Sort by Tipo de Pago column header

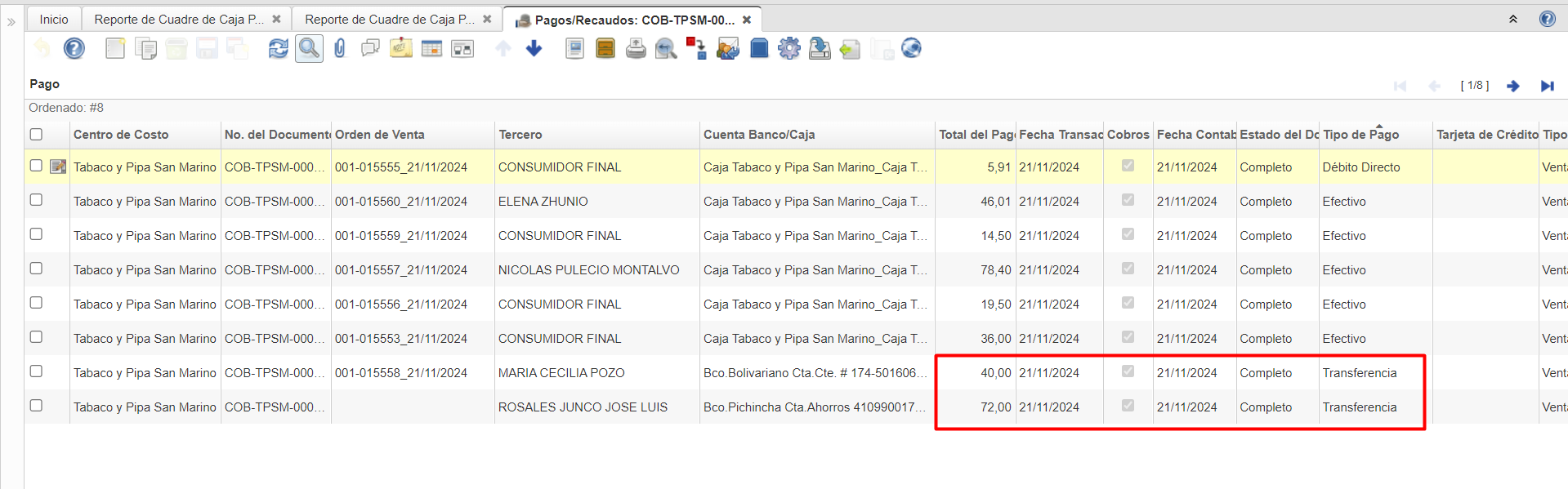coord(1360,135)
